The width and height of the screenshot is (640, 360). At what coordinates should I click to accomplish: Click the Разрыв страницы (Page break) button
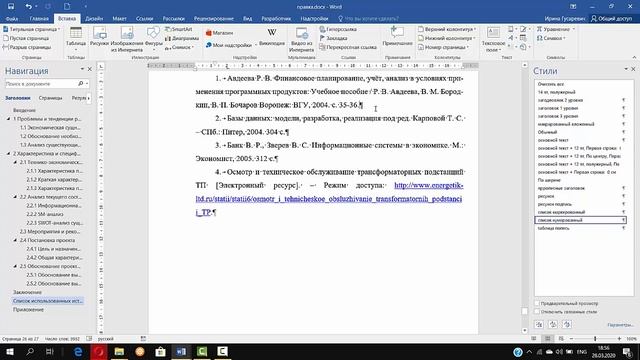[x=27, y=47]
